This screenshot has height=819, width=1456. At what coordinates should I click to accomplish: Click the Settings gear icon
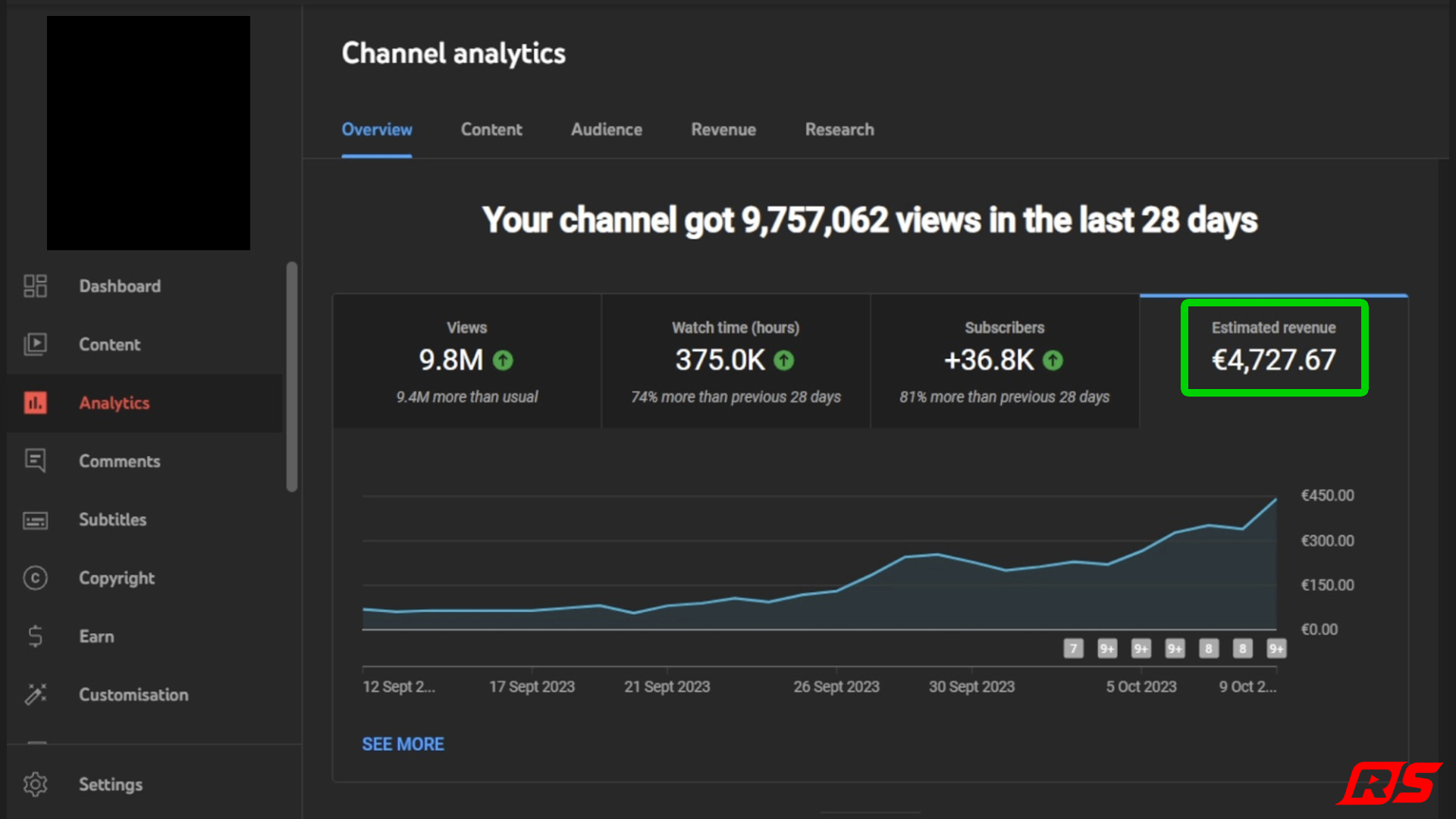(x=35, y=784)
